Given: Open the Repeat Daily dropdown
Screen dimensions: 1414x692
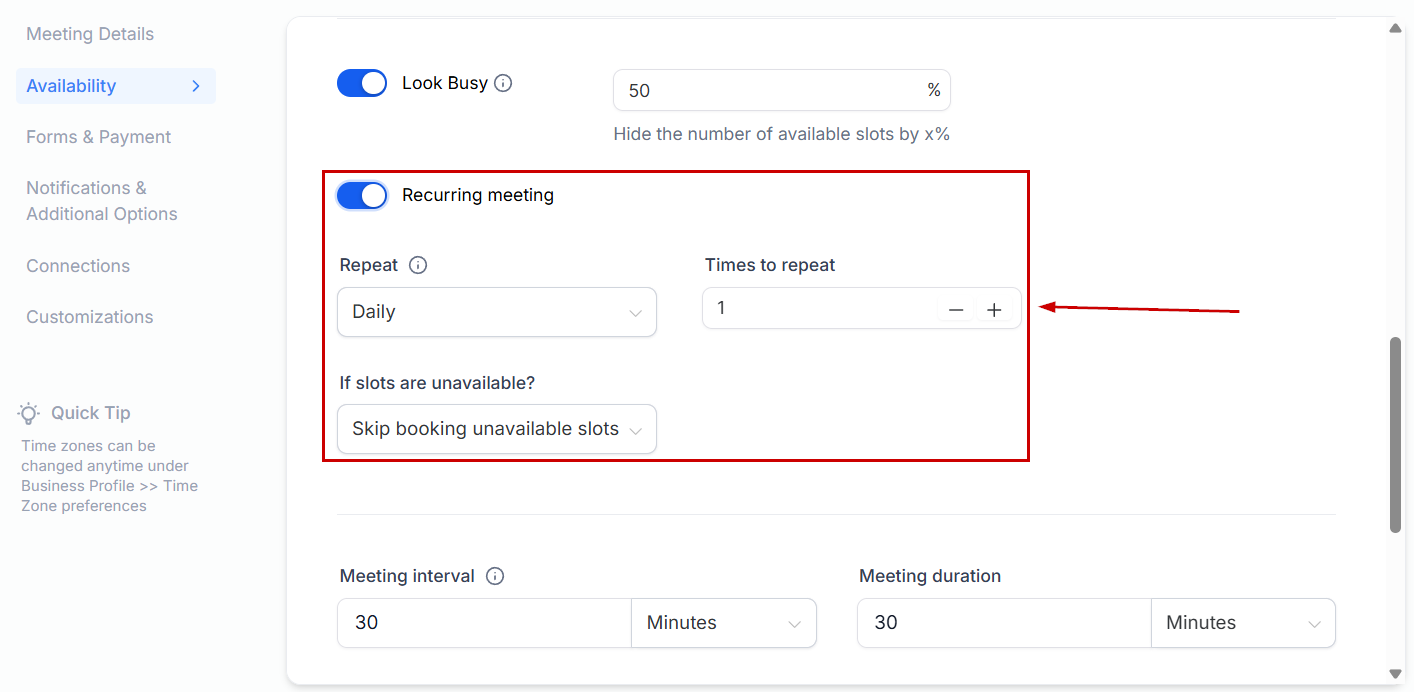Looking at the screenshot, I should [x=497, y=312].
